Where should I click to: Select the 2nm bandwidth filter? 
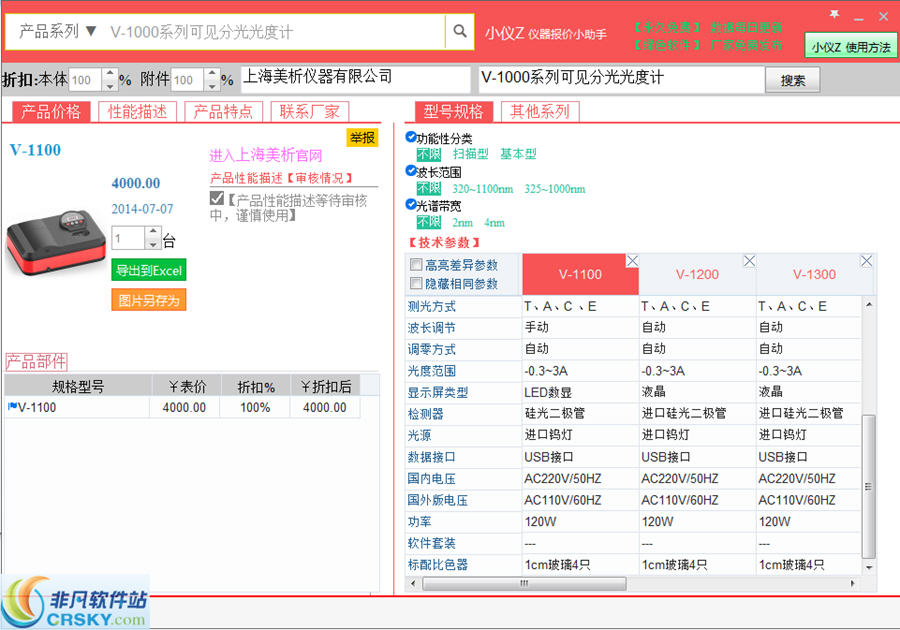tap(463, 222)
